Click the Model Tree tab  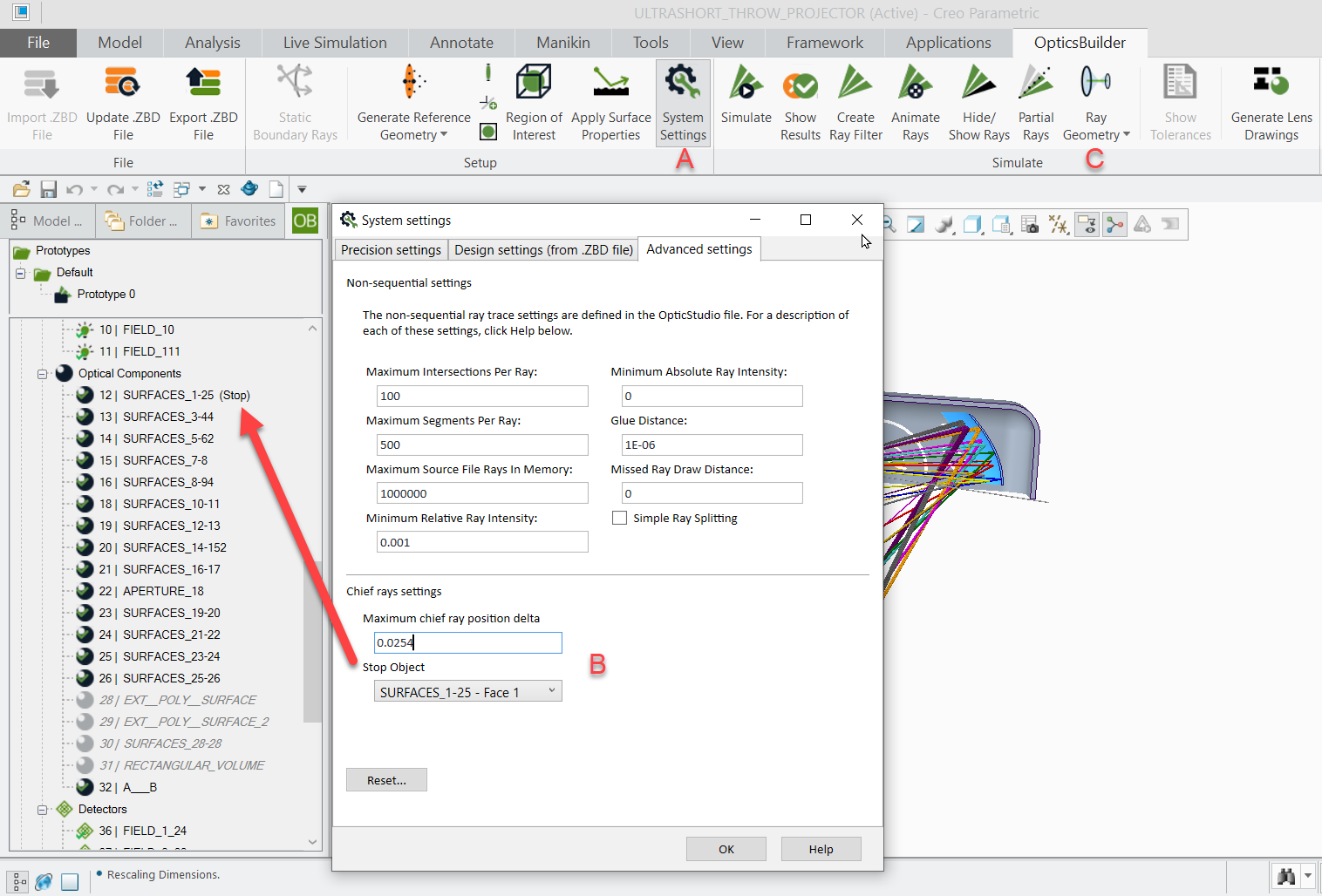47,221
